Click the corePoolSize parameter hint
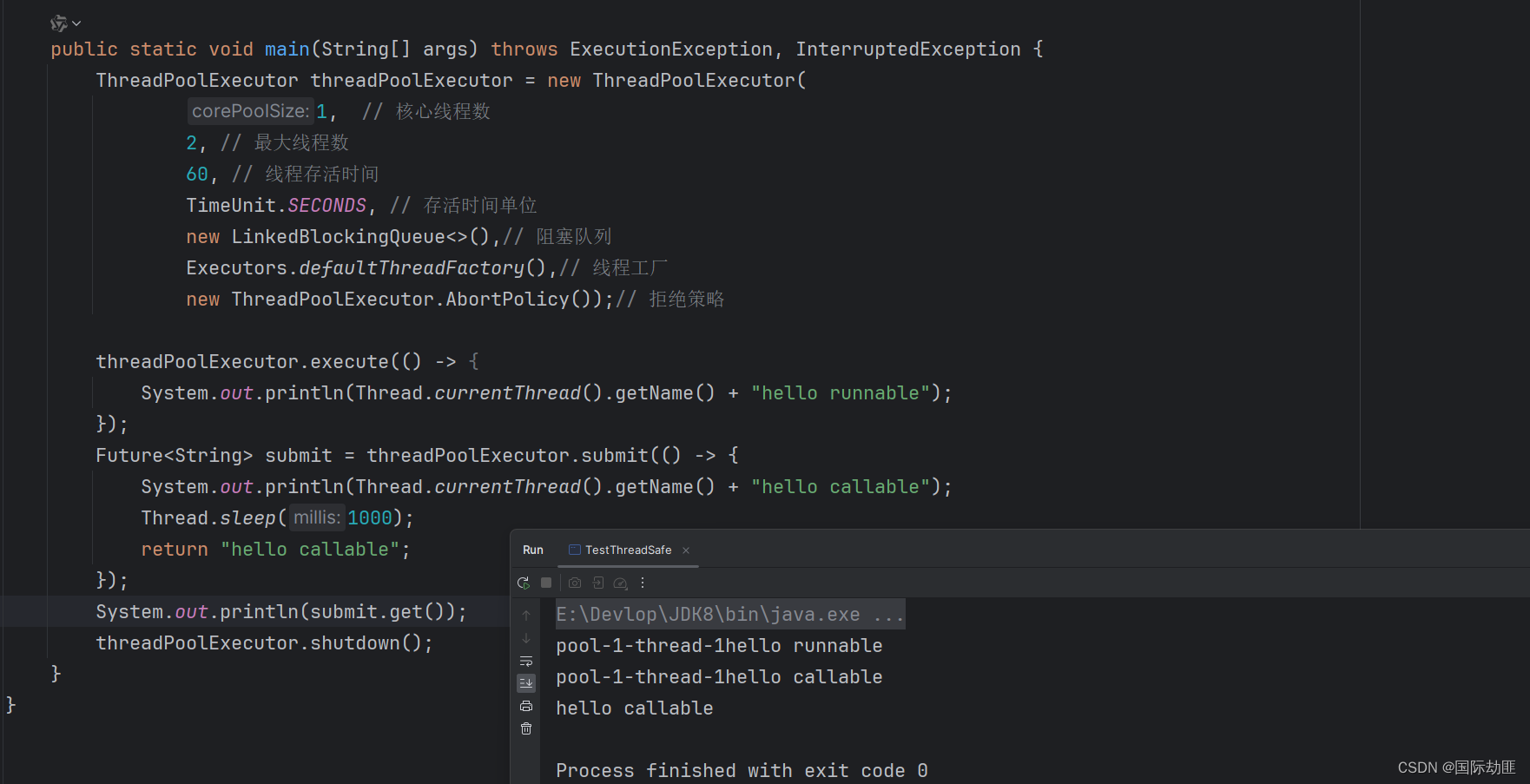This screenshot has width=1530, height=784. 250,111
